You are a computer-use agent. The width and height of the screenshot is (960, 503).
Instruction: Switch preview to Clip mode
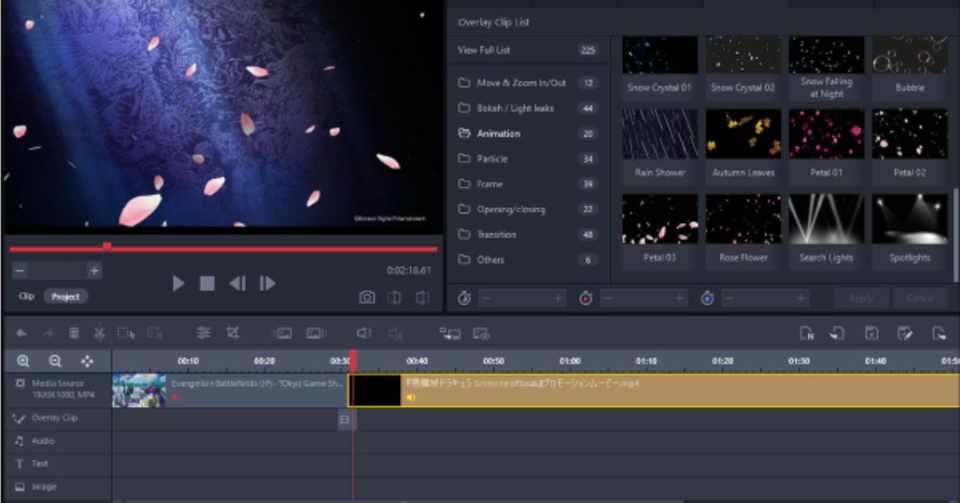tap(26, 296)
